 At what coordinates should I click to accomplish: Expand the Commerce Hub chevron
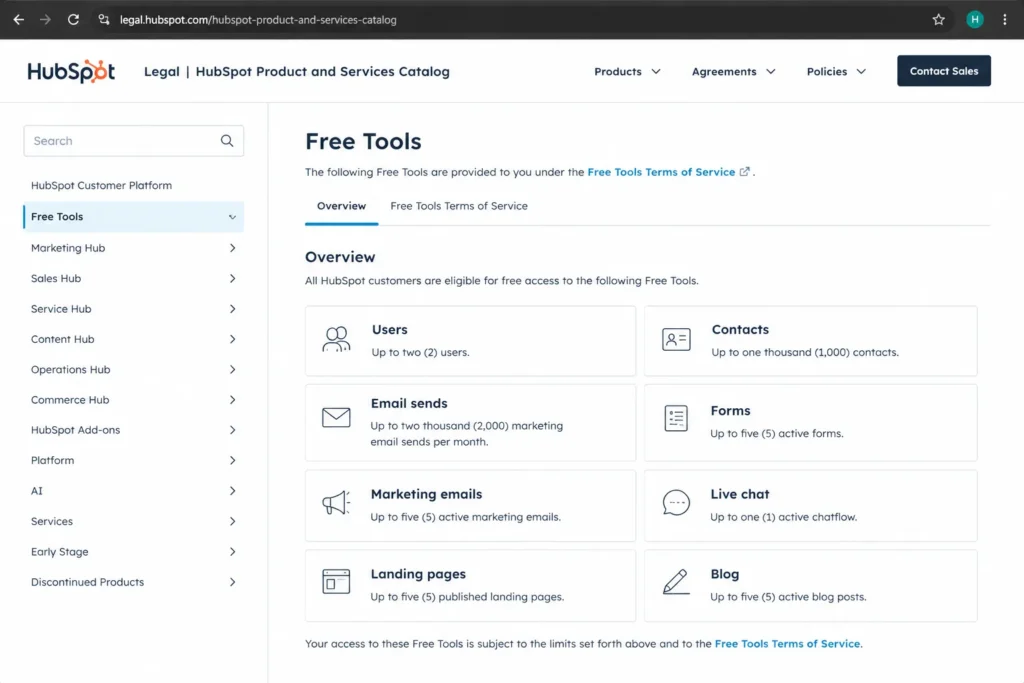[x=232, y=400]
